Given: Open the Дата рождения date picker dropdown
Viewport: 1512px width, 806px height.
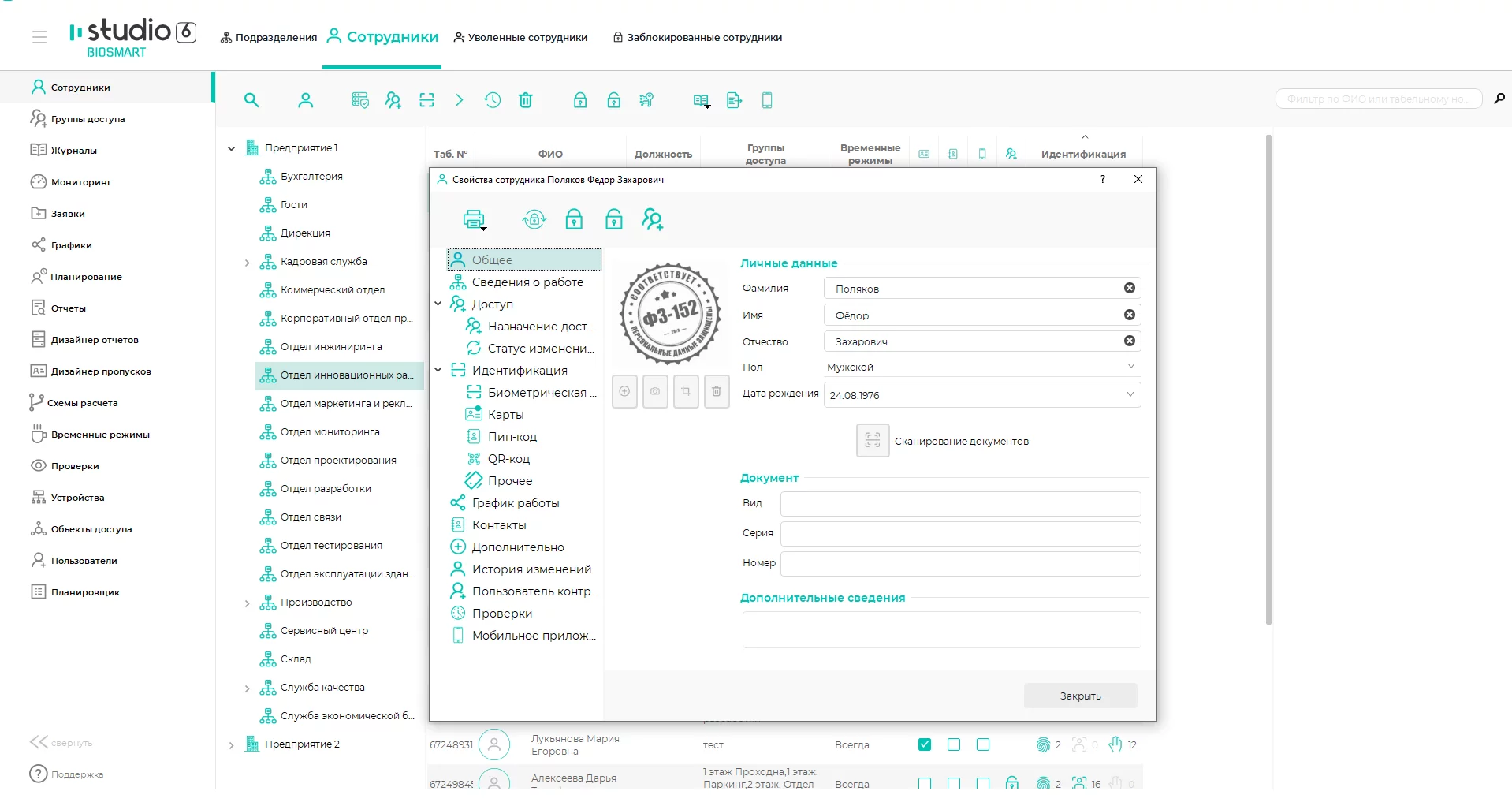Looking at the screenshot, I should click(x=1130, y=395).
